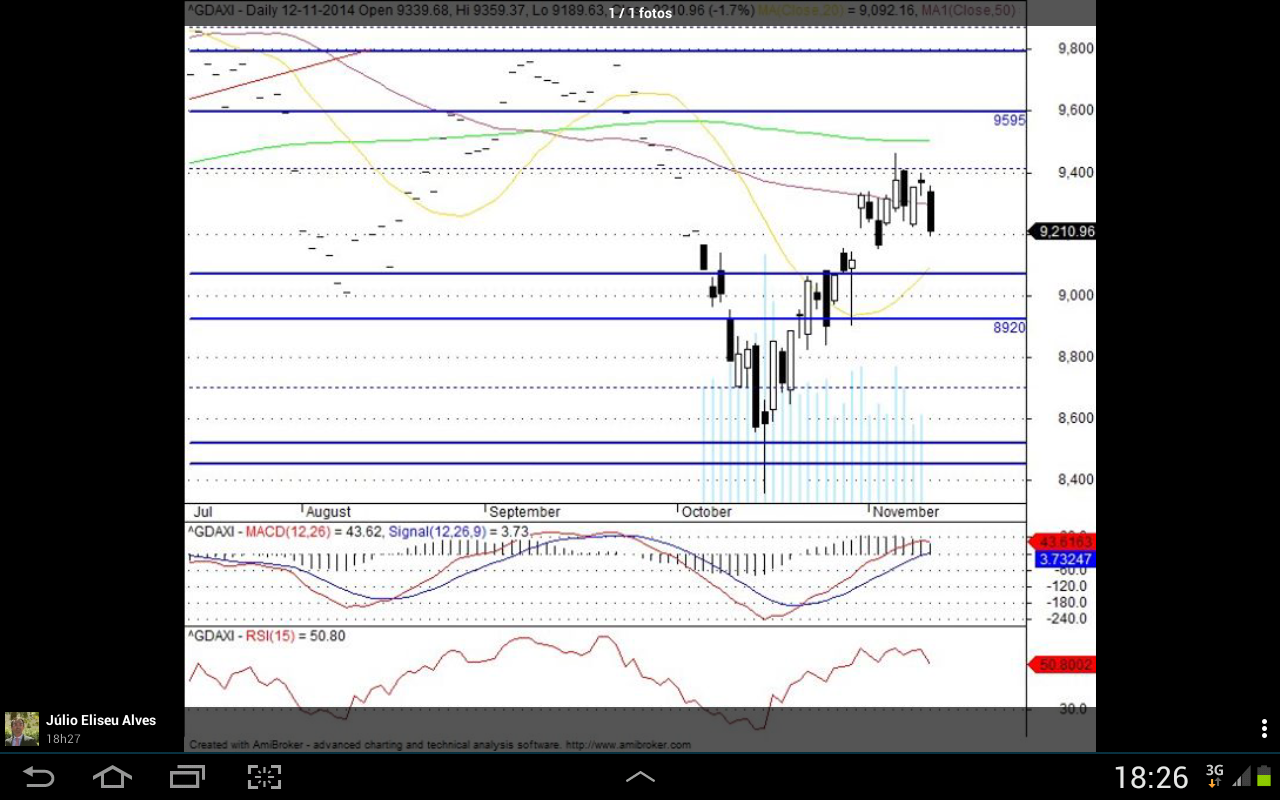Tap the '1 / 1 fotos' counter
The image size is (1280, 800).
tap(640, 13)
